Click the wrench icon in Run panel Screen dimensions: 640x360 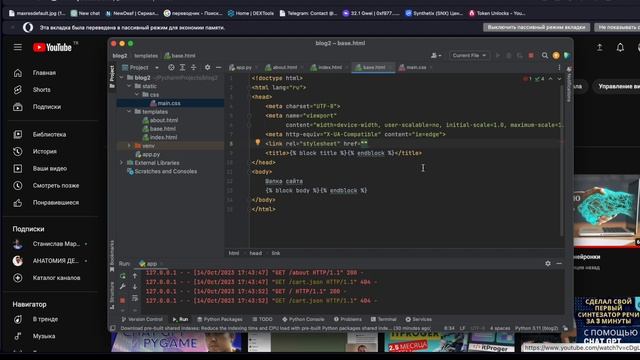(122, 287)
